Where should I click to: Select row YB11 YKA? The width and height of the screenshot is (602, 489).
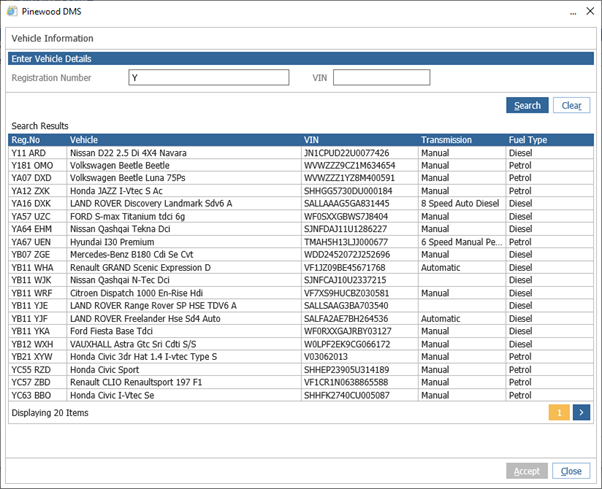coord(301,331)
